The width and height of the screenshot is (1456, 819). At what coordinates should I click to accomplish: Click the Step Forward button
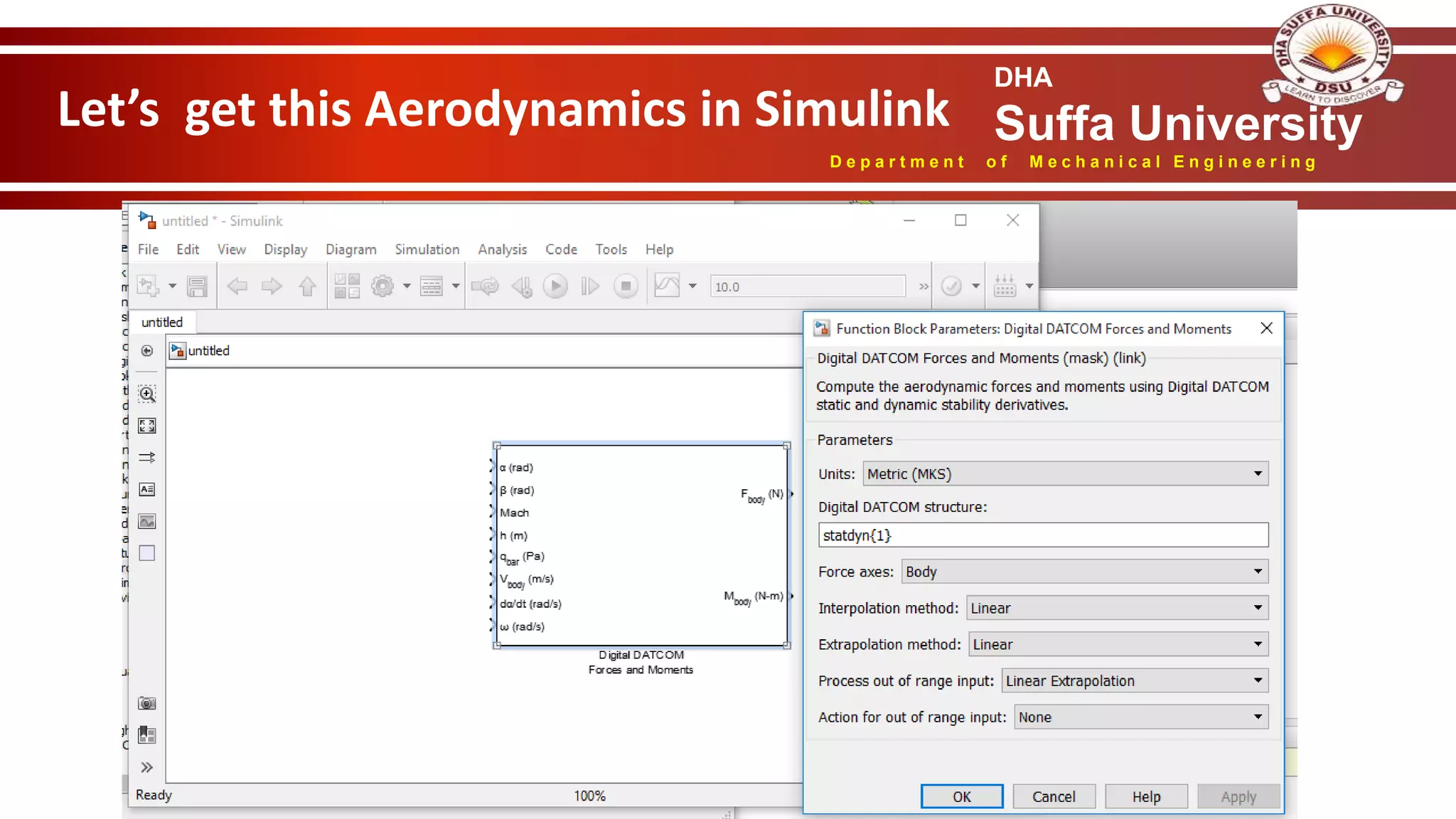pyautogui.click(x=590, y=286)
